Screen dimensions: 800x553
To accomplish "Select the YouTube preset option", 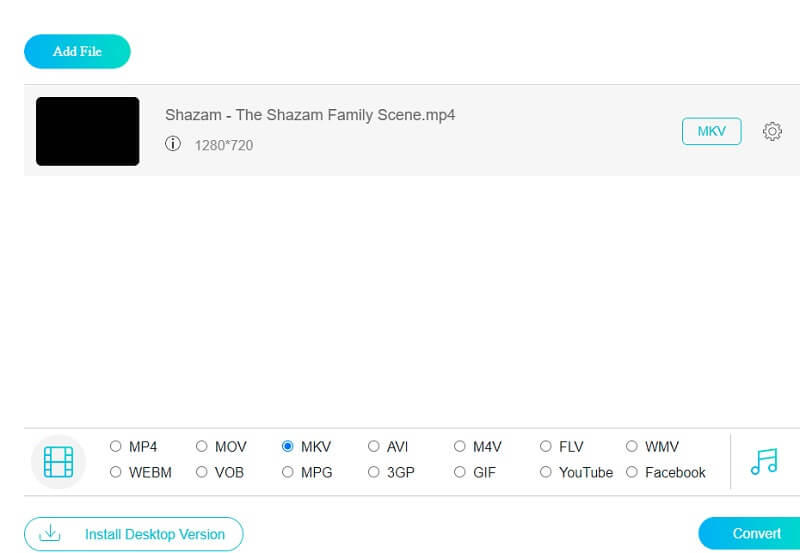I will [546, 472].
